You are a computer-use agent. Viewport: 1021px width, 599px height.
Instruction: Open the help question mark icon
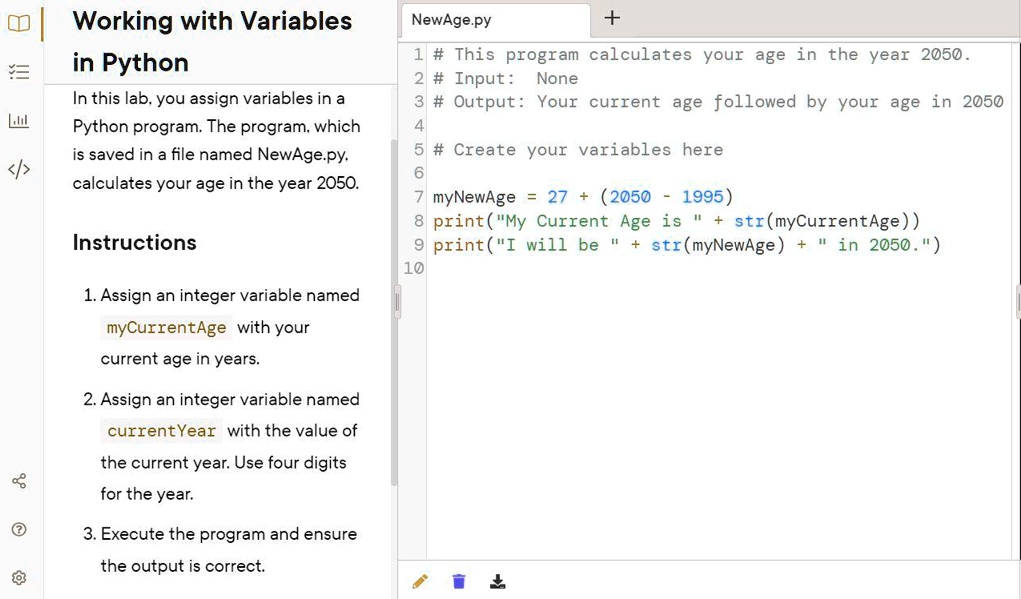[x=19, y=529]
